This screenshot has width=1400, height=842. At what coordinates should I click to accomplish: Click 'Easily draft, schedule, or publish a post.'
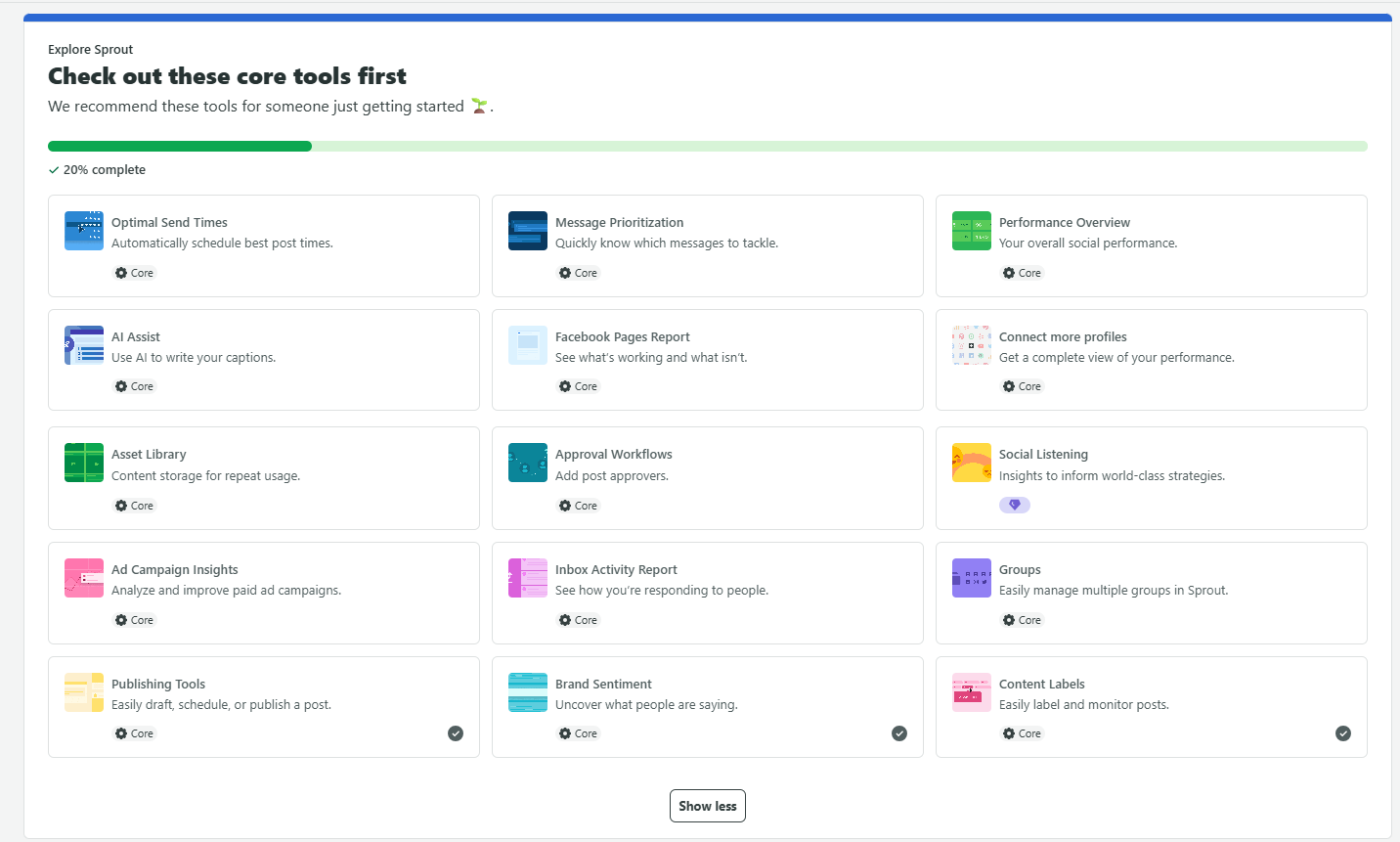tap(222, 704)
